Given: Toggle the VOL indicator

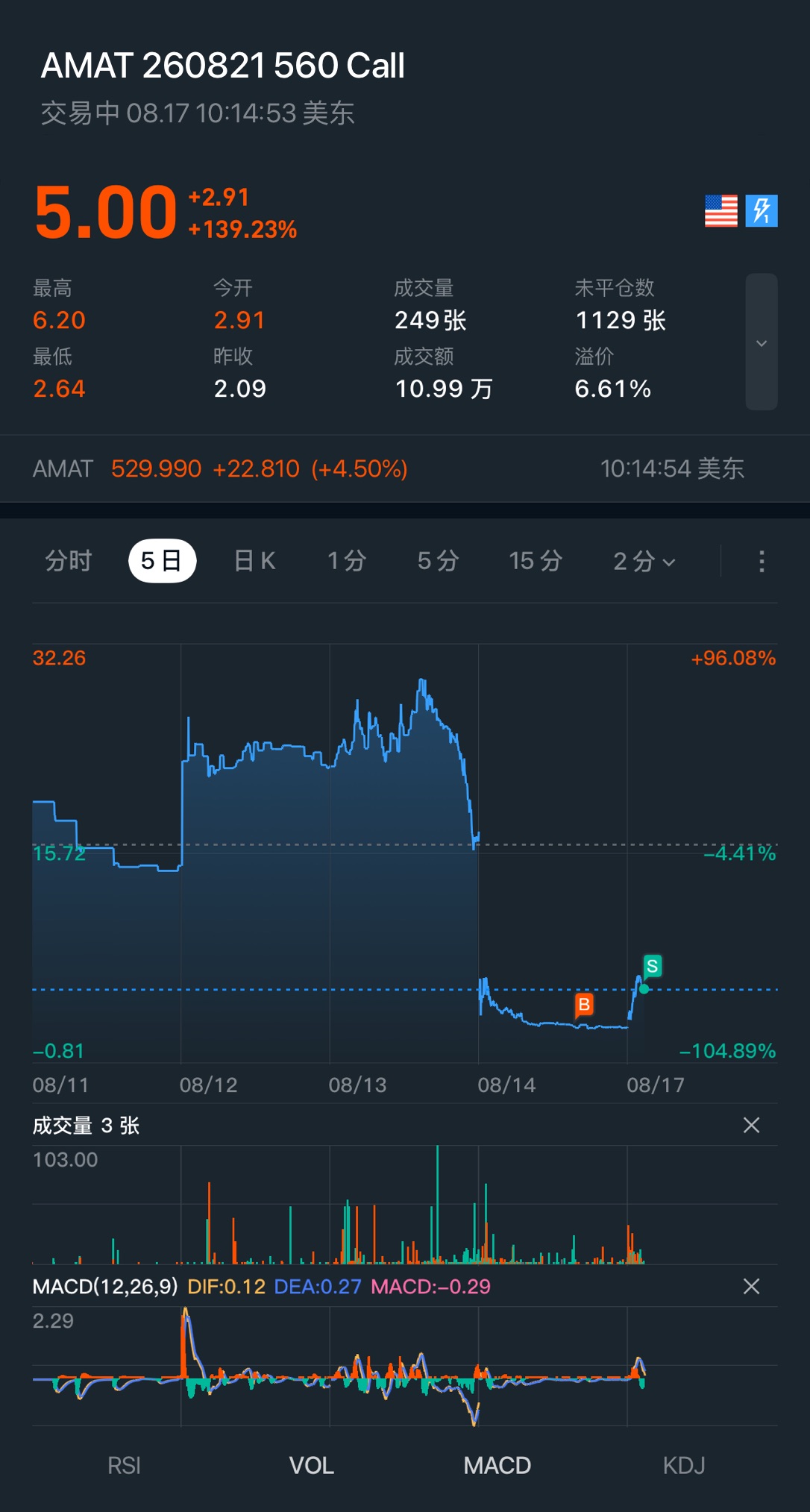Looking at the screenshot, I should tap(311, 1466).
